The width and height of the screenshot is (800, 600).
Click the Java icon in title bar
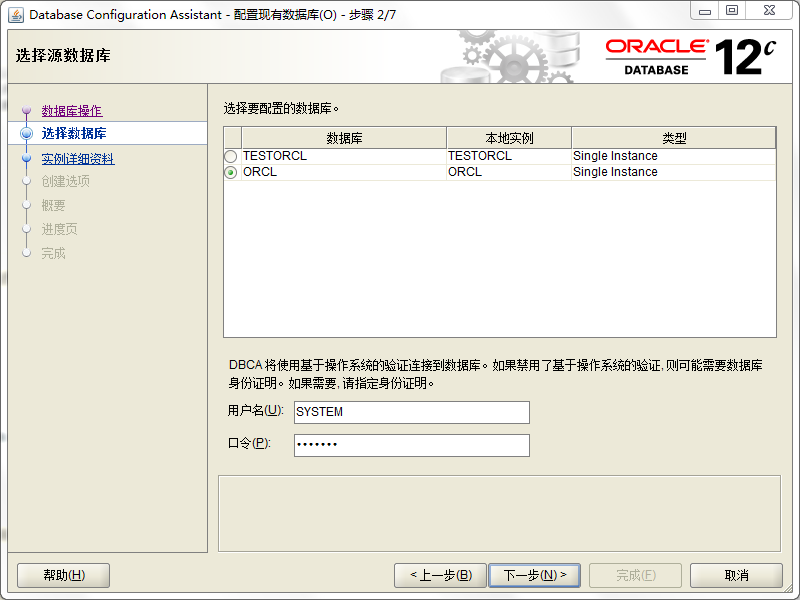pos(16,15)
